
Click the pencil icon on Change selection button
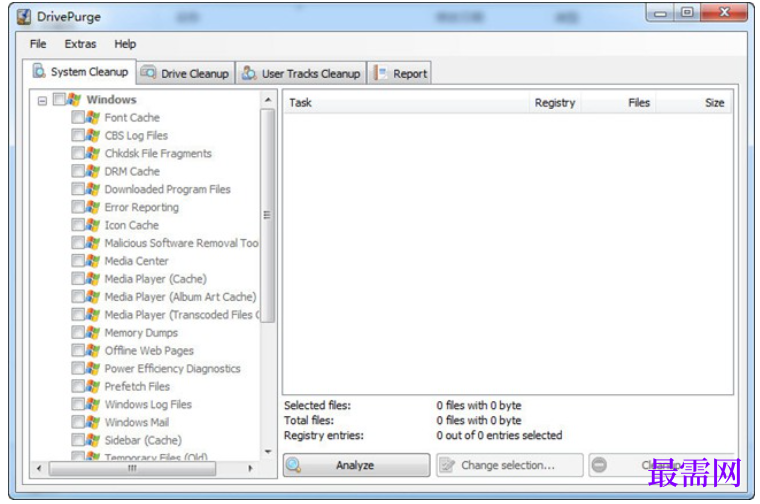[x=447, y=465]
